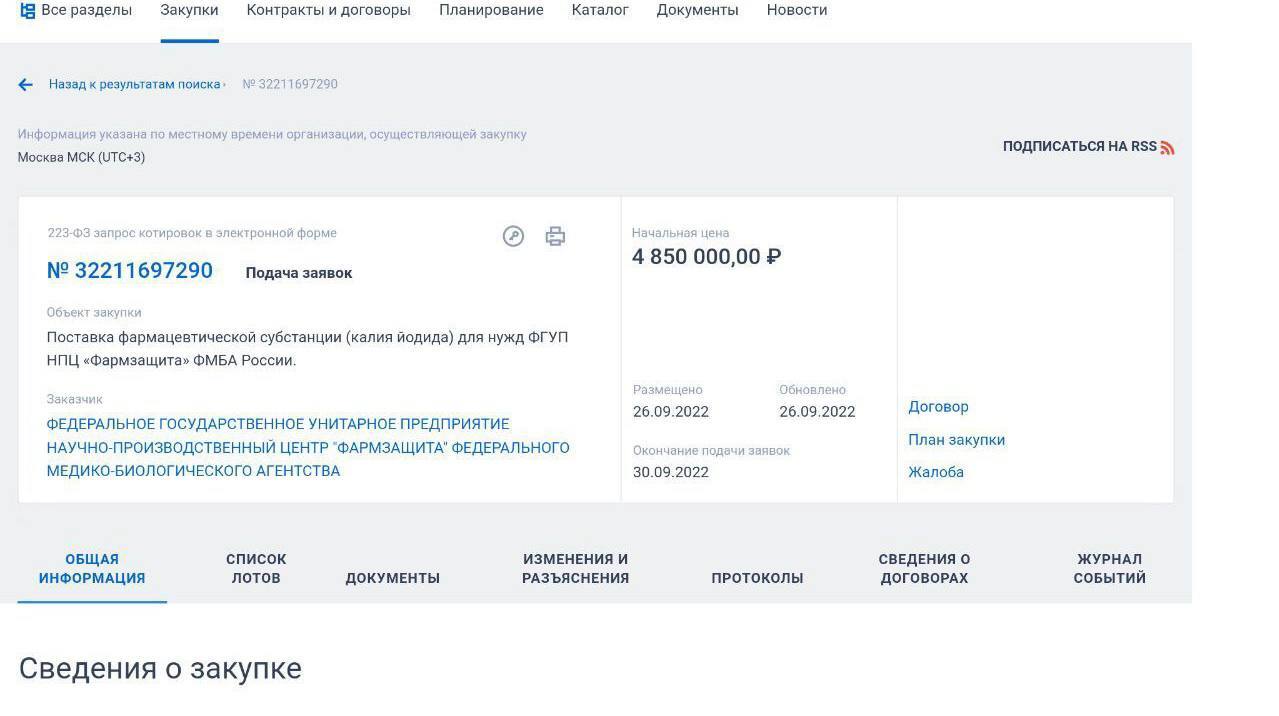Open the Каталог section
Viewport: 1279px width, 716px height.
pyautogui.click(x=600, y=10)
